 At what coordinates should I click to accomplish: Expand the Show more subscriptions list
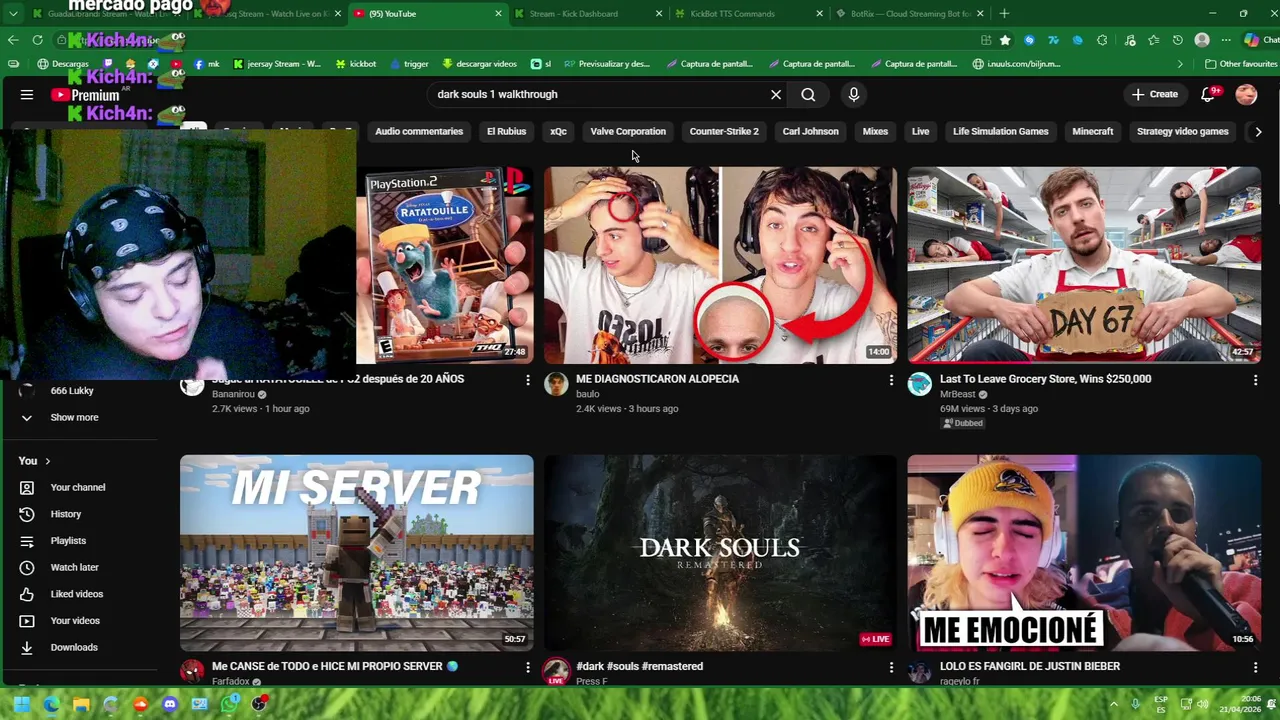(x=74, y=417)
